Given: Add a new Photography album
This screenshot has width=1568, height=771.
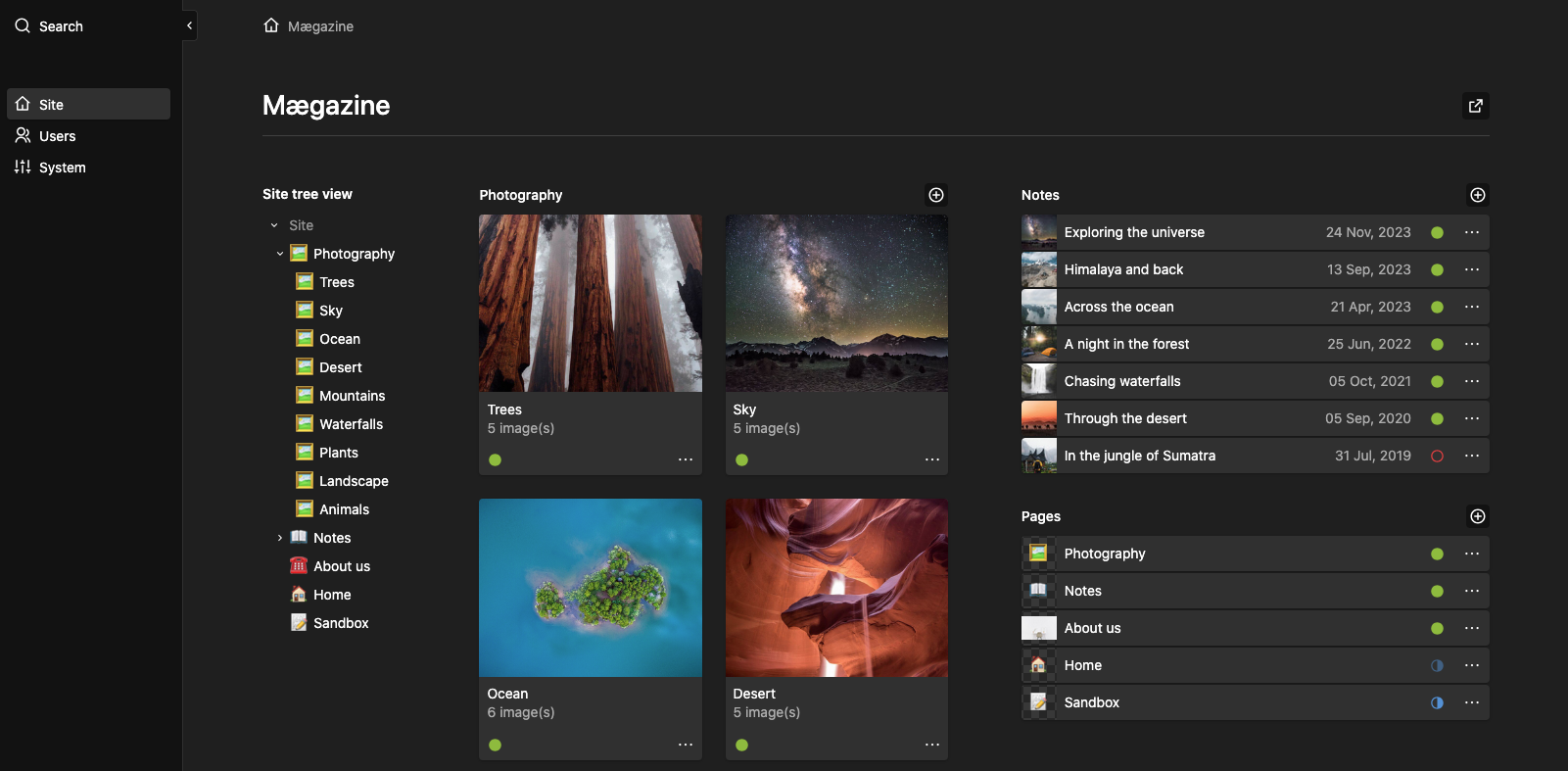Looking at the screenshot, I should pos(935,195).
